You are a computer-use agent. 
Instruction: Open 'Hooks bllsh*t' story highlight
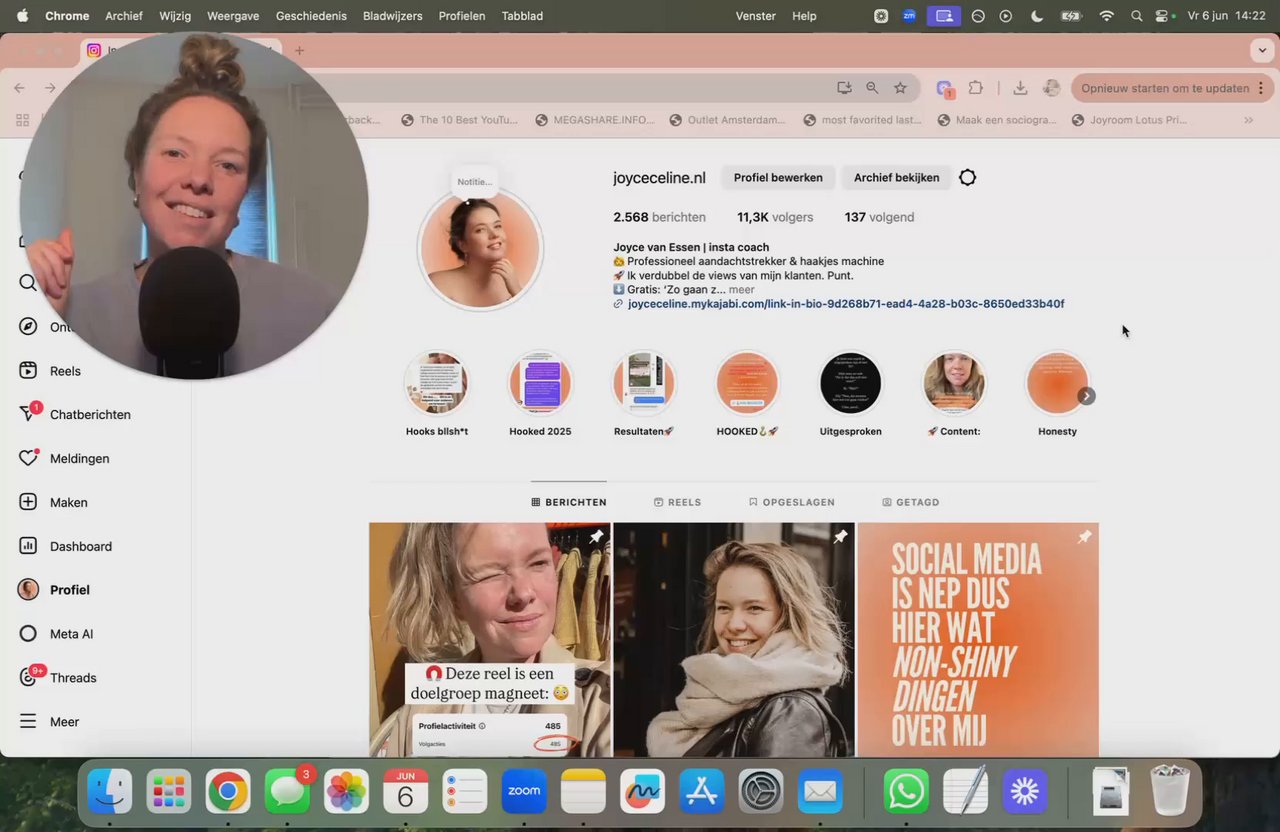tap(436, 383)
